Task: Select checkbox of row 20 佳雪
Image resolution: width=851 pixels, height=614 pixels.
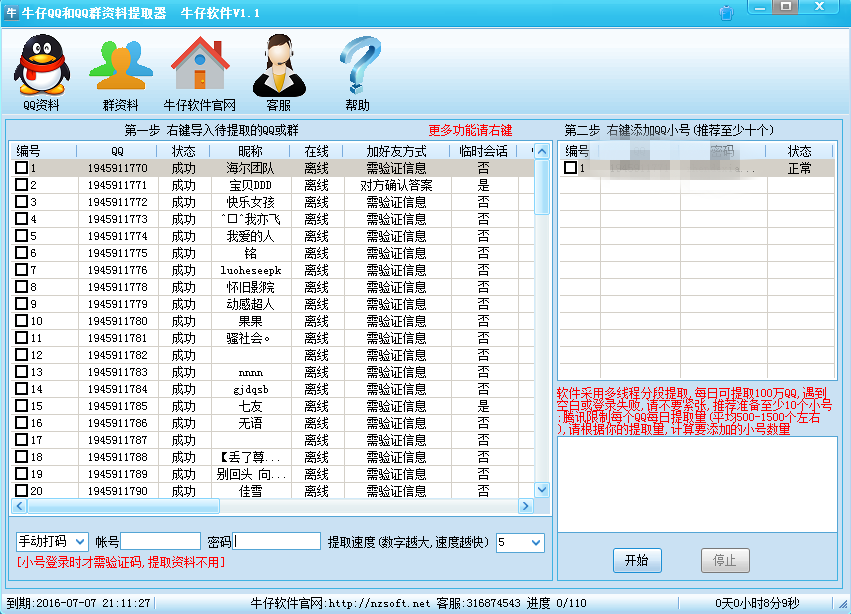Action: pyautogui.click(x=21, y=491)
